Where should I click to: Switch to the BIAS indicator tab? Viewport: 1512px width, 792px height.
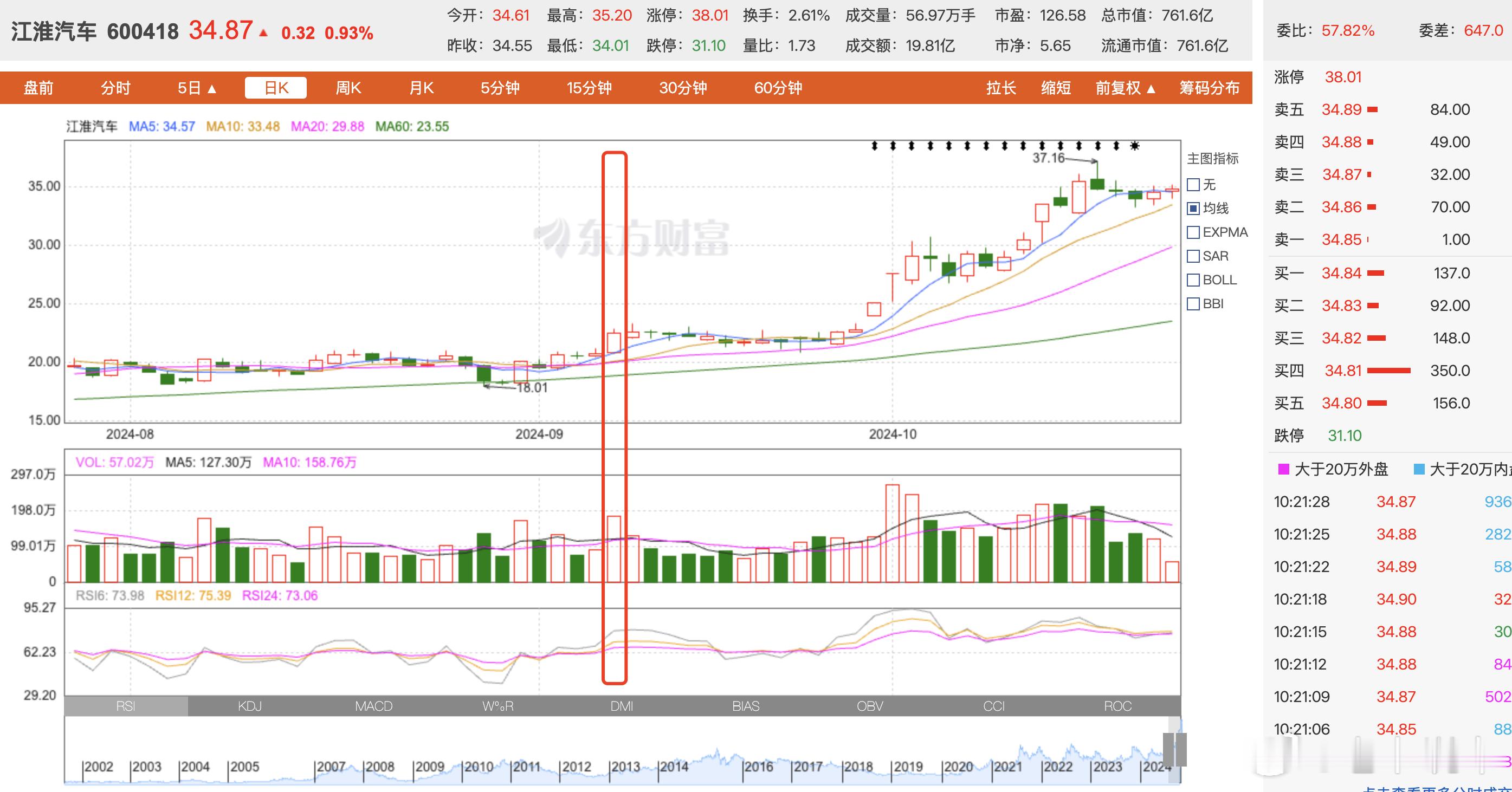click(x=746, y=706)
